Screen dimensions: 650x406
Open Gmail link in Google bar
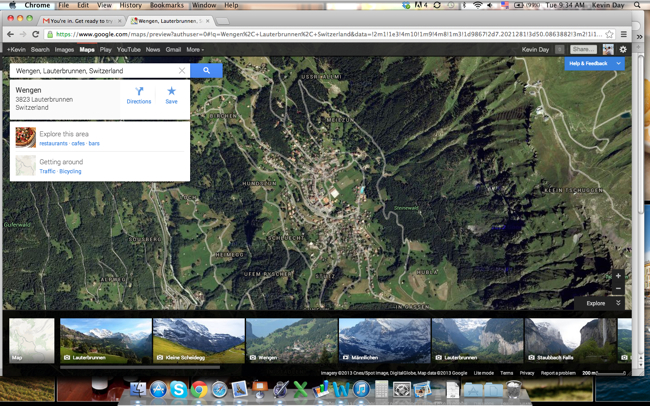click(x=173, y=49)
